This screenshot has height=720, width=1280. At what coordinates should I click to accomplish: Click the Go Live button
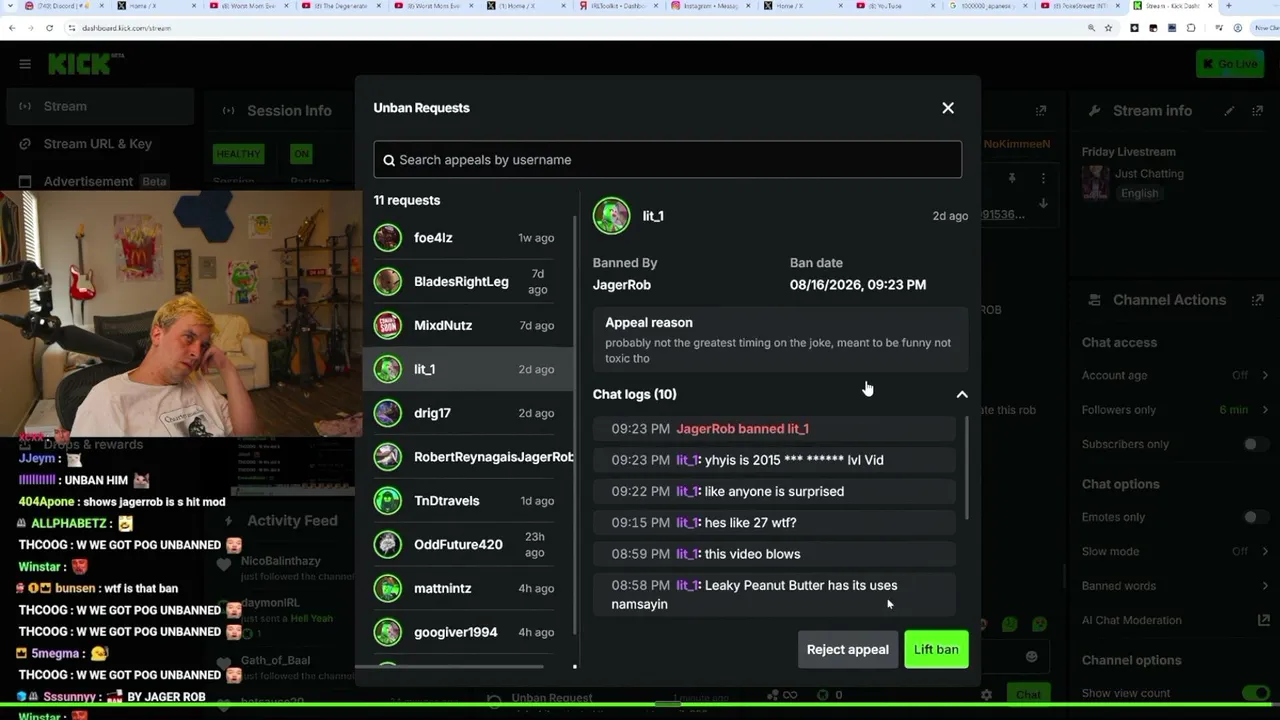coord(1229,64)
